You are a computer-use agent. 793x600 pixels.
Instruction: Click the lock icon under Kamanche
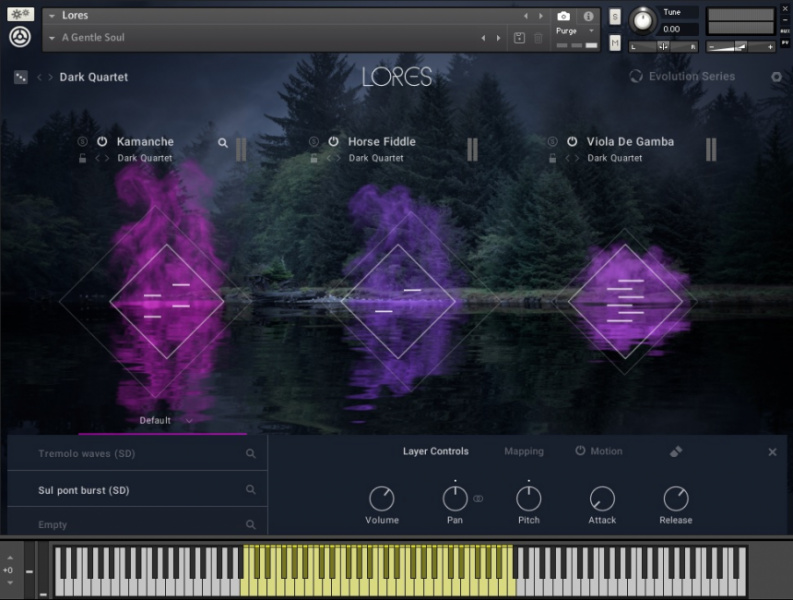tap(82, 158)
